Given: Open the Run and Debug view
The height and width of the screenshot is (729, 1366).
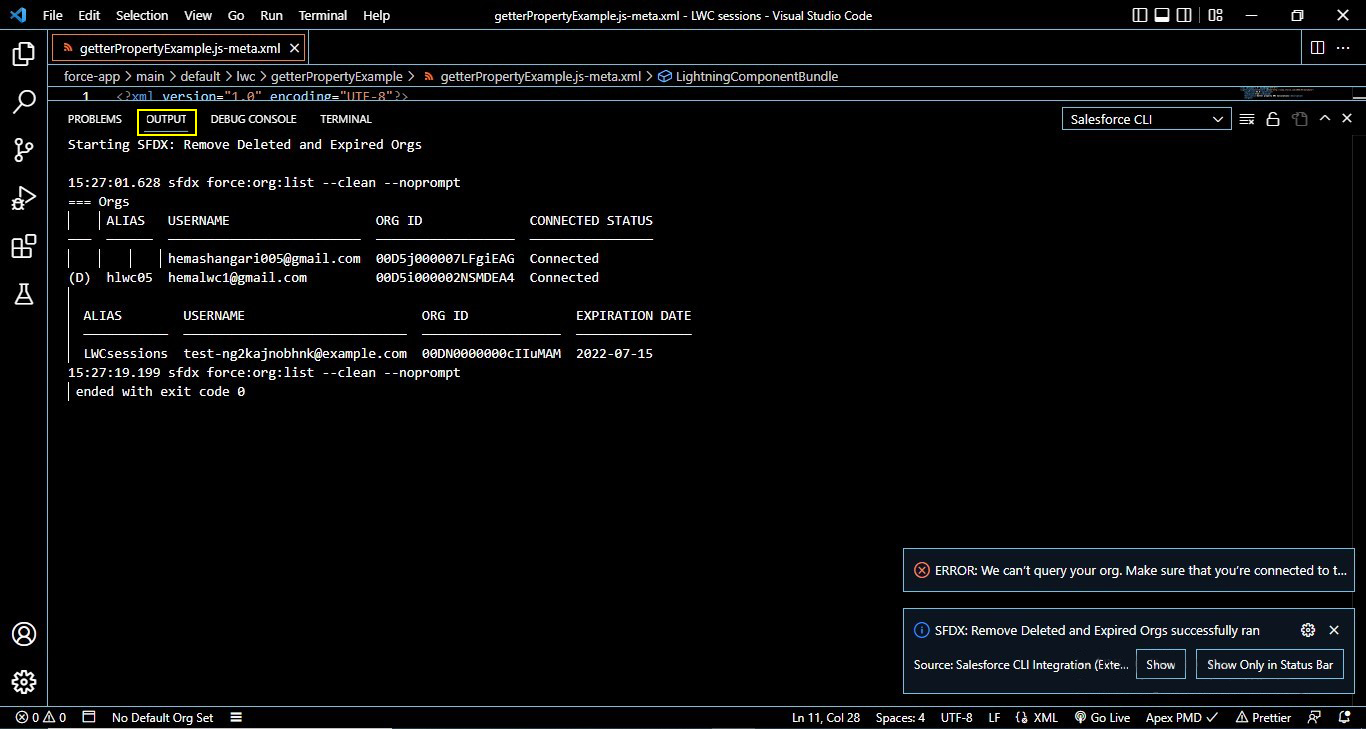Looking at the screenshot, I should [x=24, y=198].
